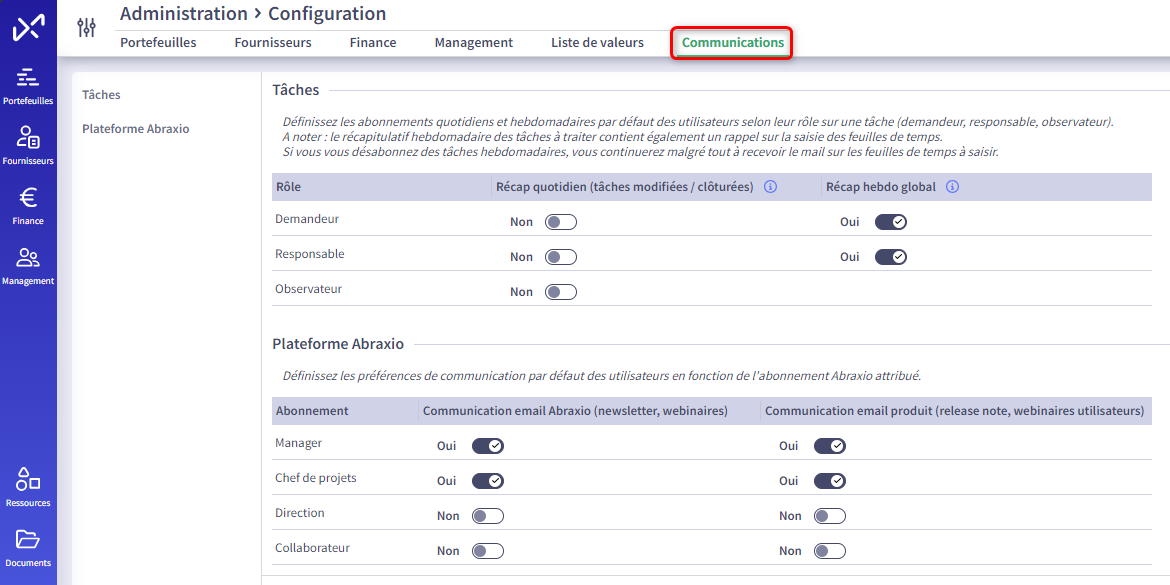
Task: Enable Direction product email communication toggle
Action: tap(830, 516)
